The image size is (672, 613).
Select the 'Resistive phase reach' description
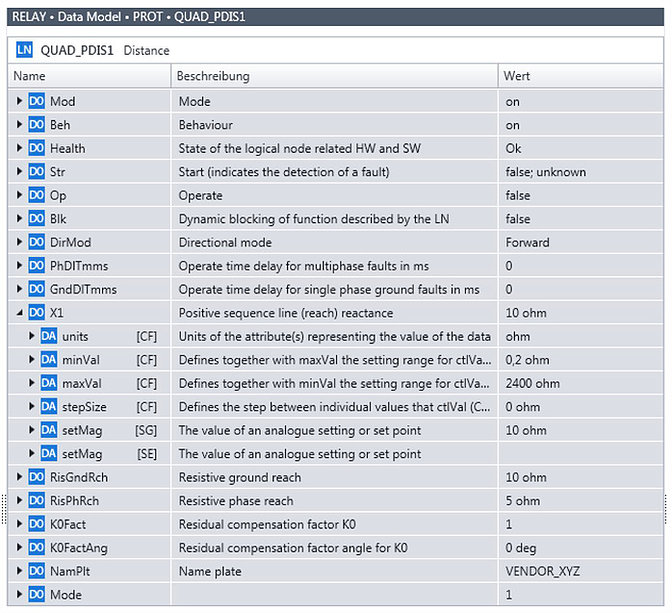tap(236, 501)
